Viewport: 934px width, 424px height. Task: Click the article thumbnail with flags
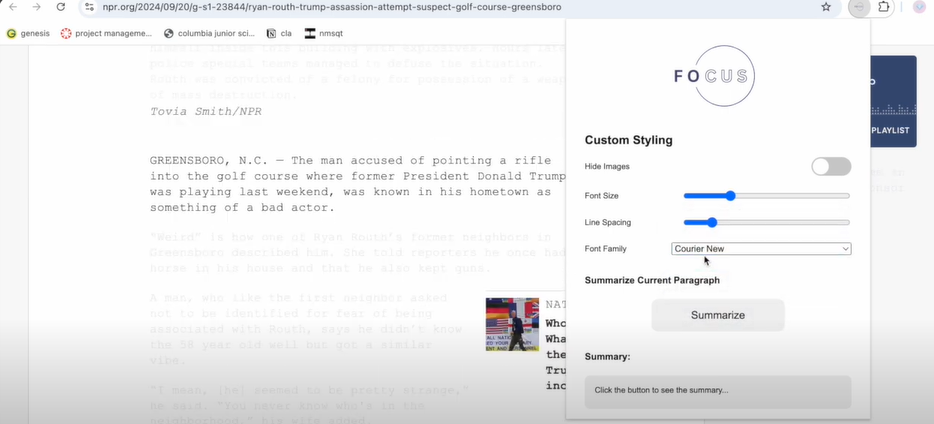click(x=512, y=324)
